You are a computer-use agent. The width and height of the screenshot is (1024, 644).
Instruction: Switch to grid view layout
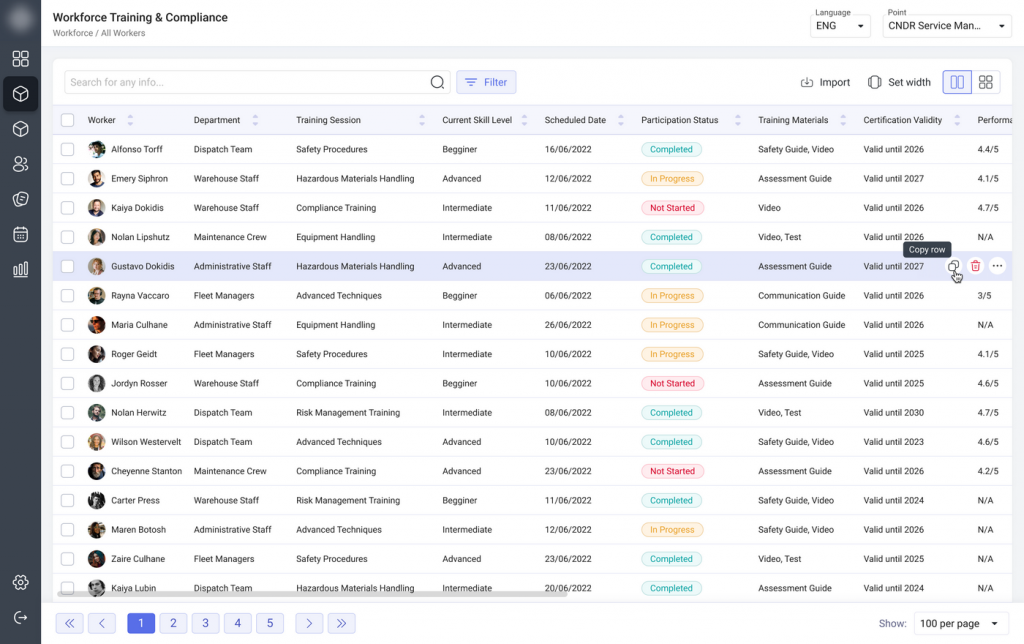(986, 82)
